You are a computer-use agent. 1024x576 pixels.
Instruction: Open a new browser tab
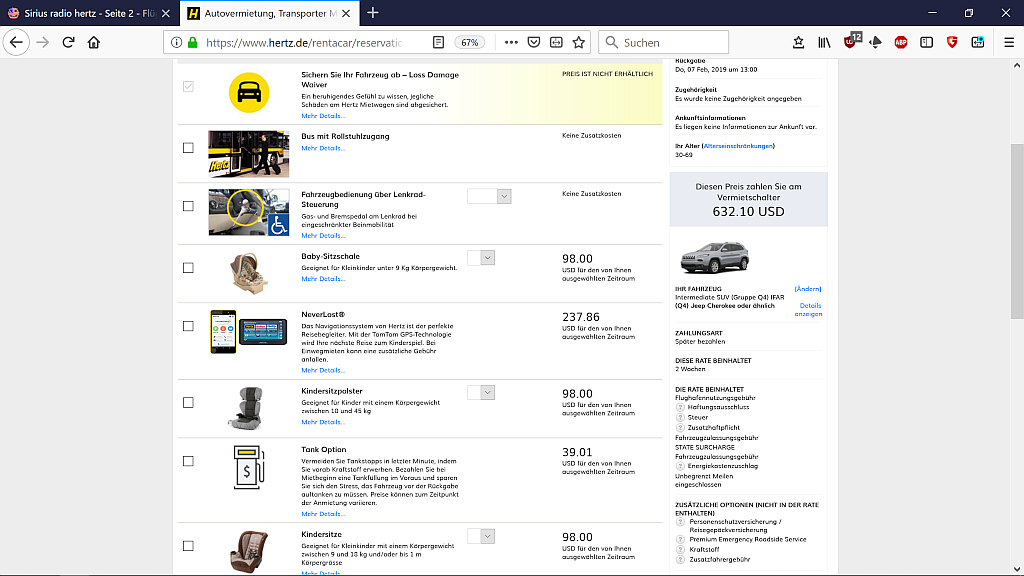(x=373, y=13)
